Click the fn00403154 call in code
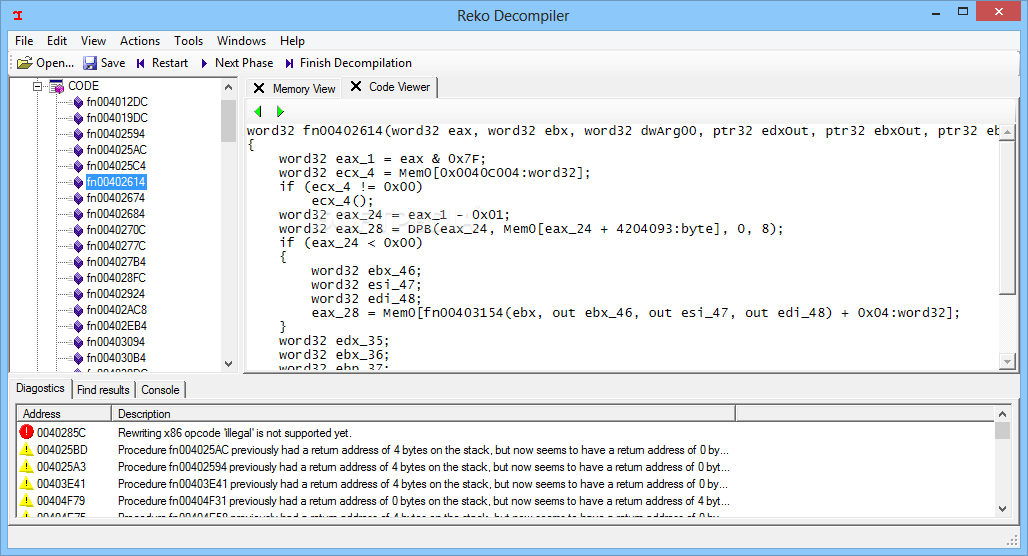The height and width of the screenshot is (556, 1028). pyautogui.click(x=464, y=313)
